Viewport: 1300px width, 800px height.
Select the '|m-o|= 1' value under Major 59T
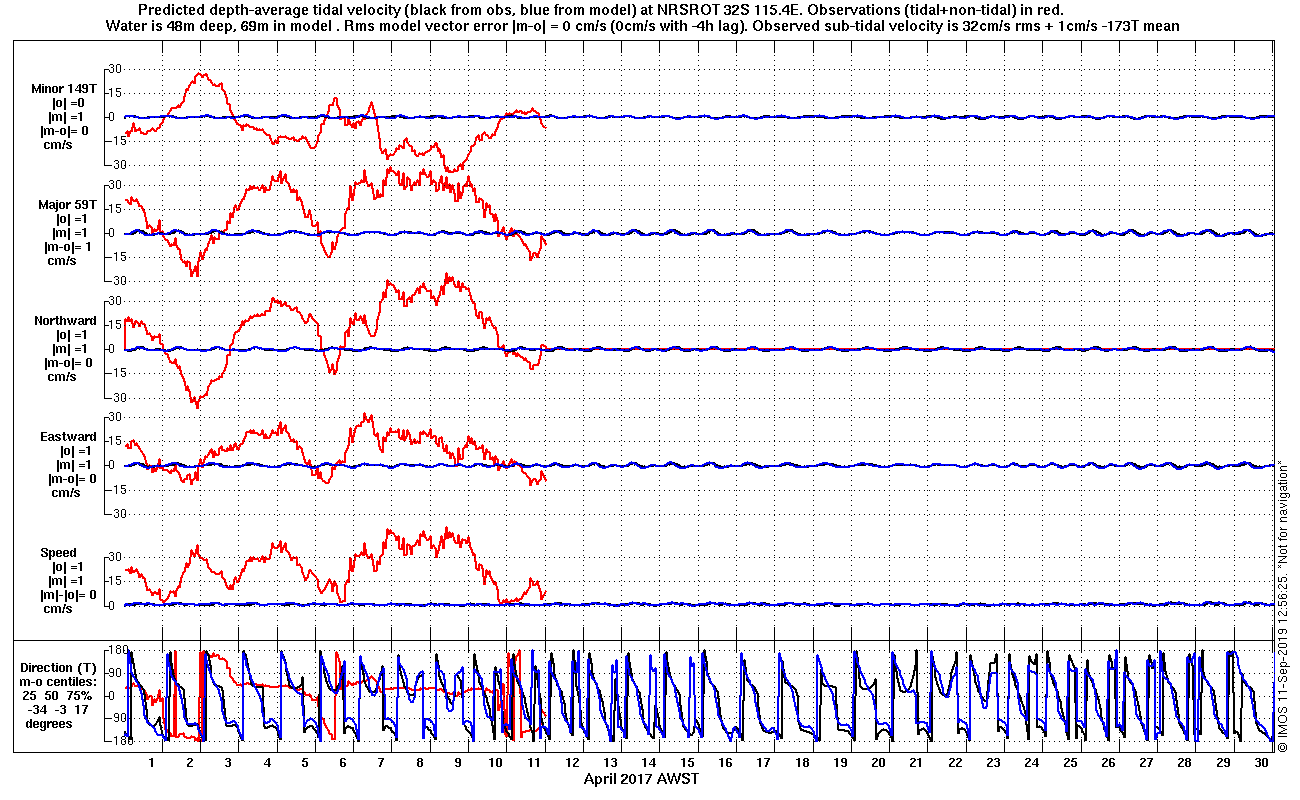(x=67, y=247)
